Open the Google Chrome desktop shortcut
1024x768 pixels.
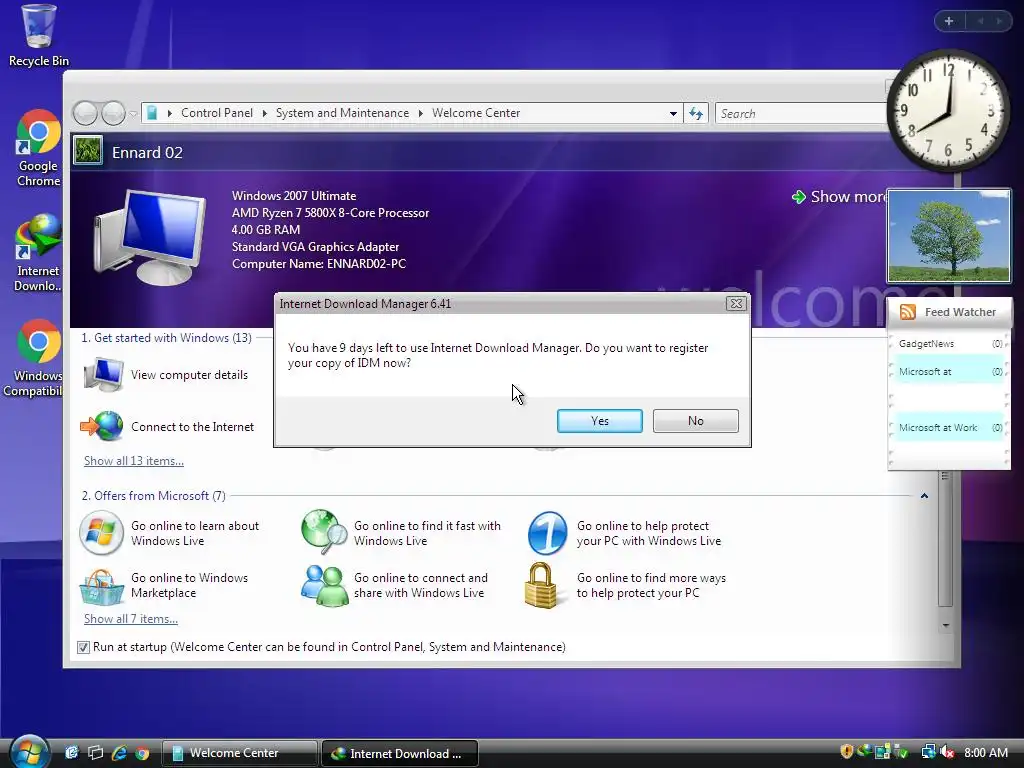39,148
